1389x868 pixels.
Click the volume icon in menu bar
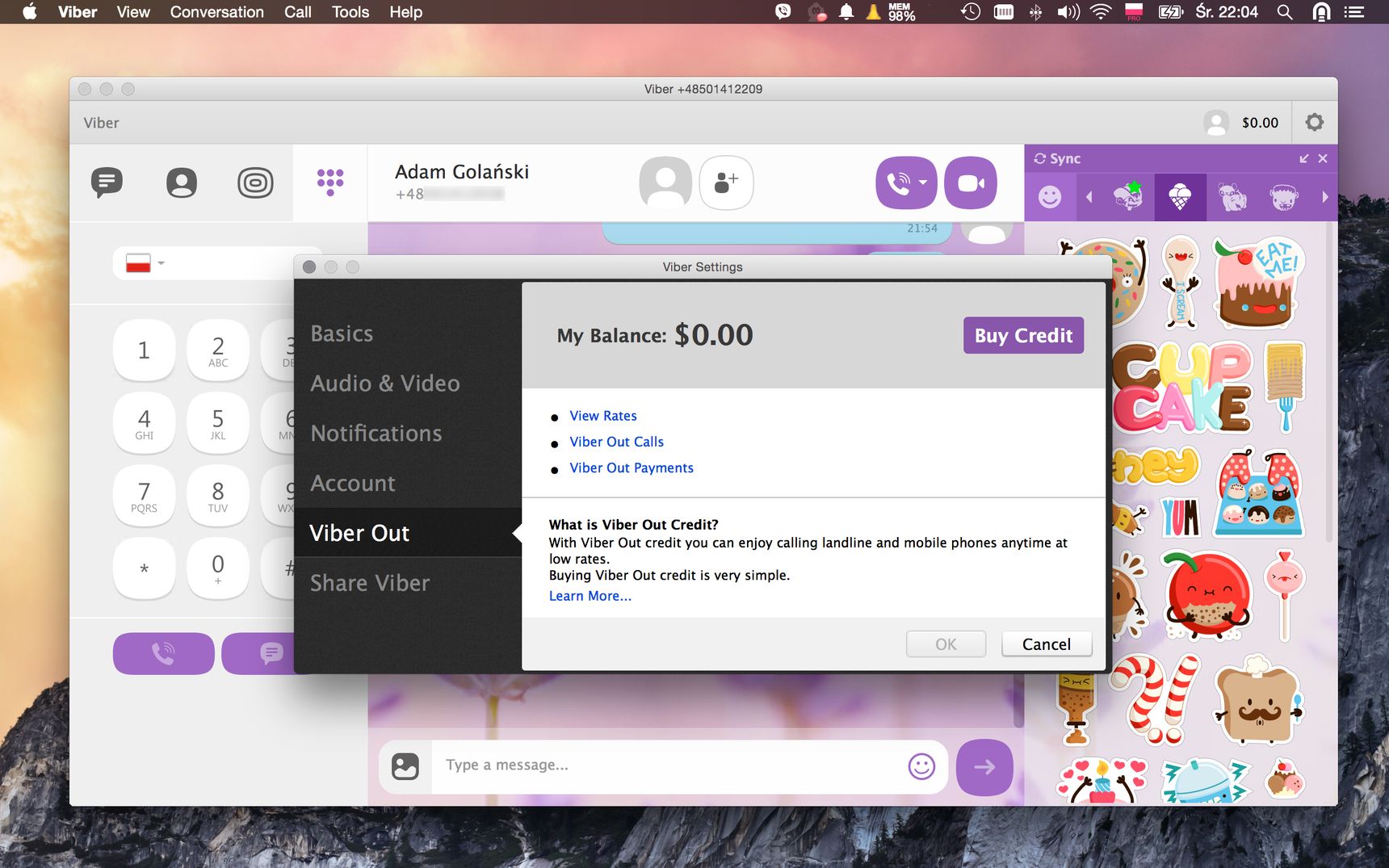1068,12
